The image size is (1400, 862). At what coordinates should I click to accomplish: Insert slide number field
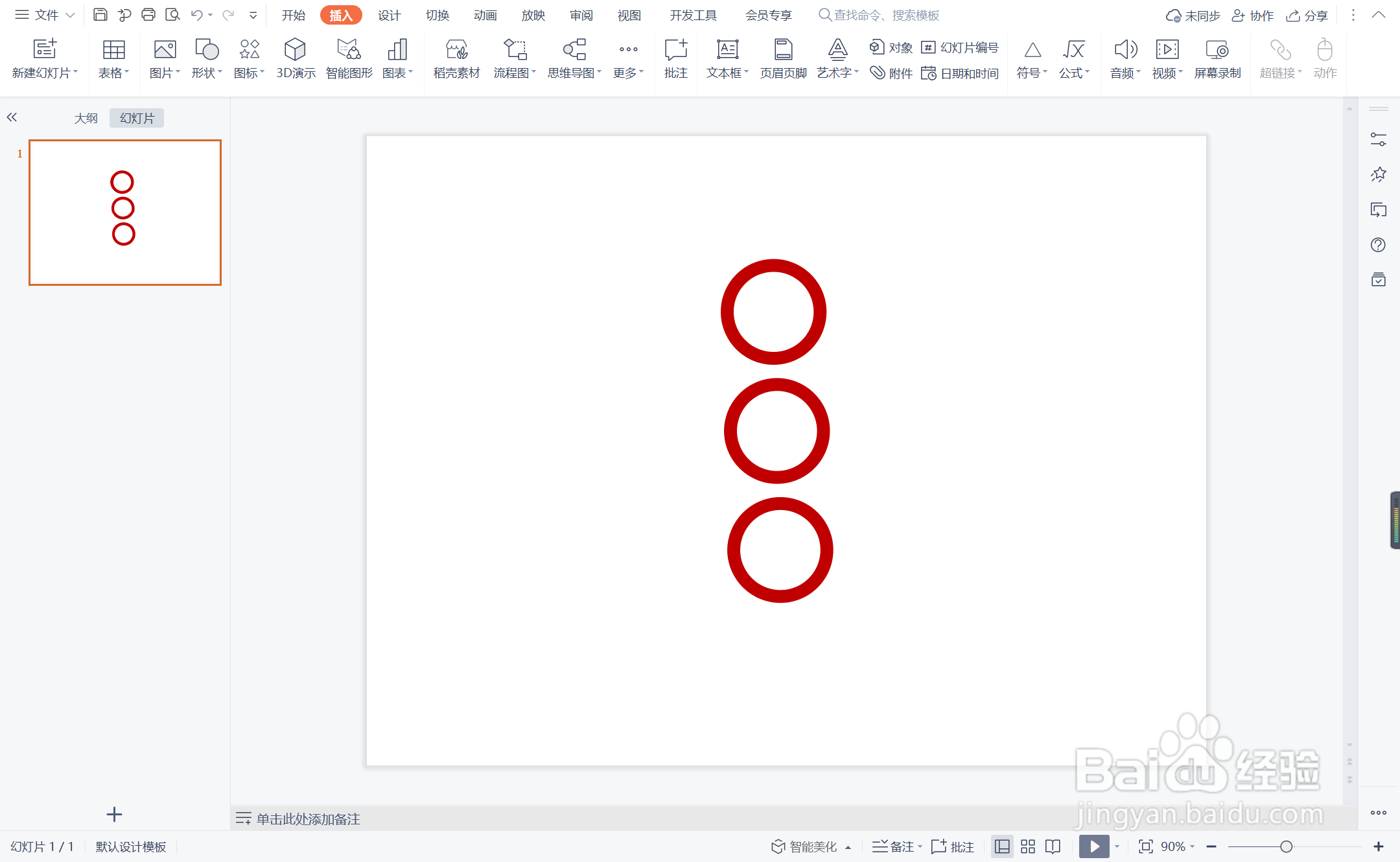(x=961, y=47)
